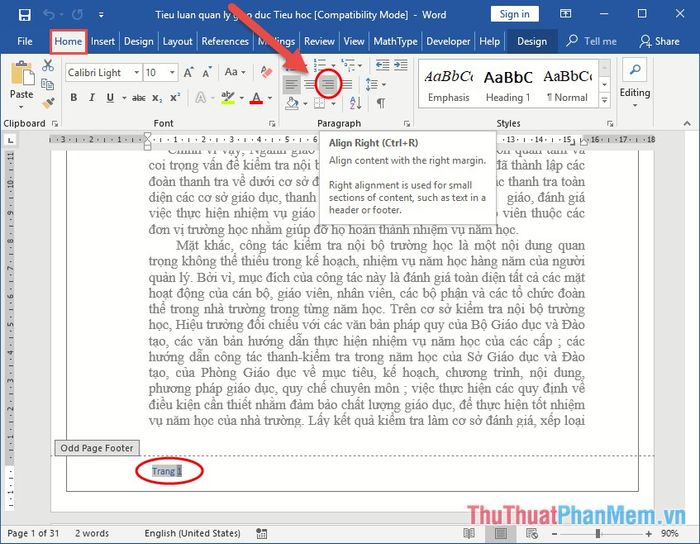Apply red font color
The width and height of the screenshot is (700, 544).
[256, 98]
